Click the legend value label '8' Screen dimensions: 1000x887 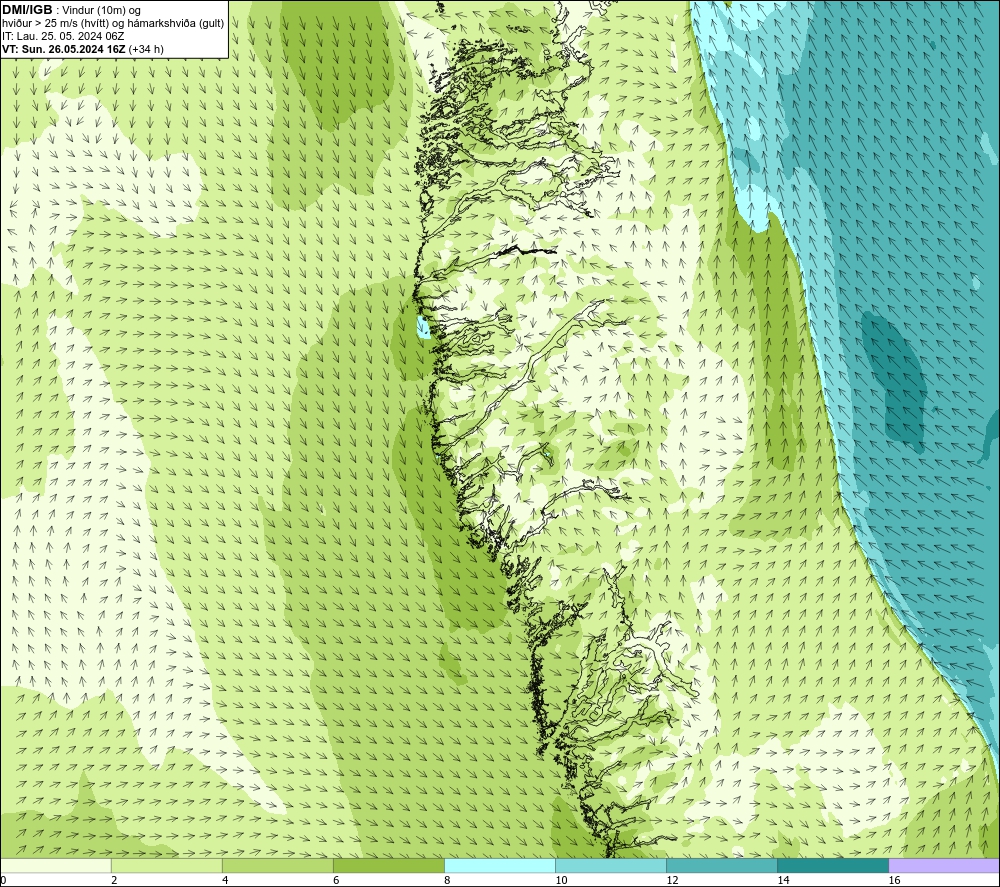447,881
